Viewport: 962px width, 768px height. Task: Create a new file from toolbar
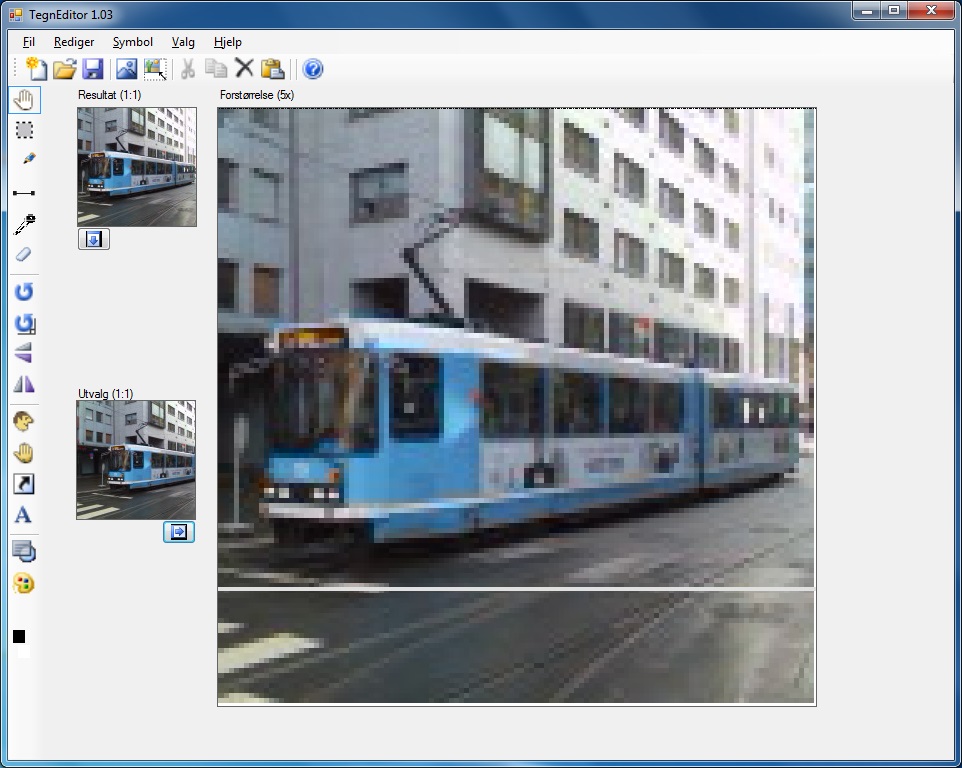36,69
